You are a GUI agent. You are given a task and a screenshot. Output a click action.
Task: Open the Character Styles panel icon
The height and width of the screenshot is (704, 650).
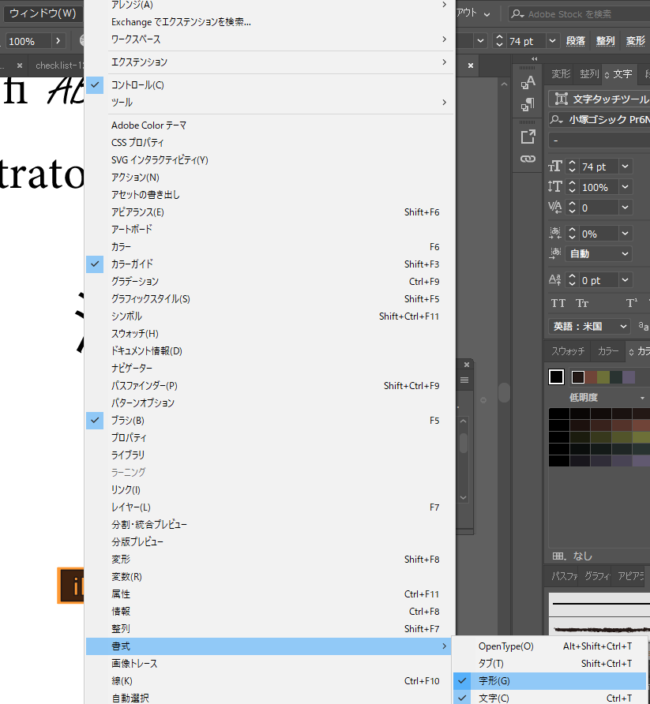pos(528,83)
